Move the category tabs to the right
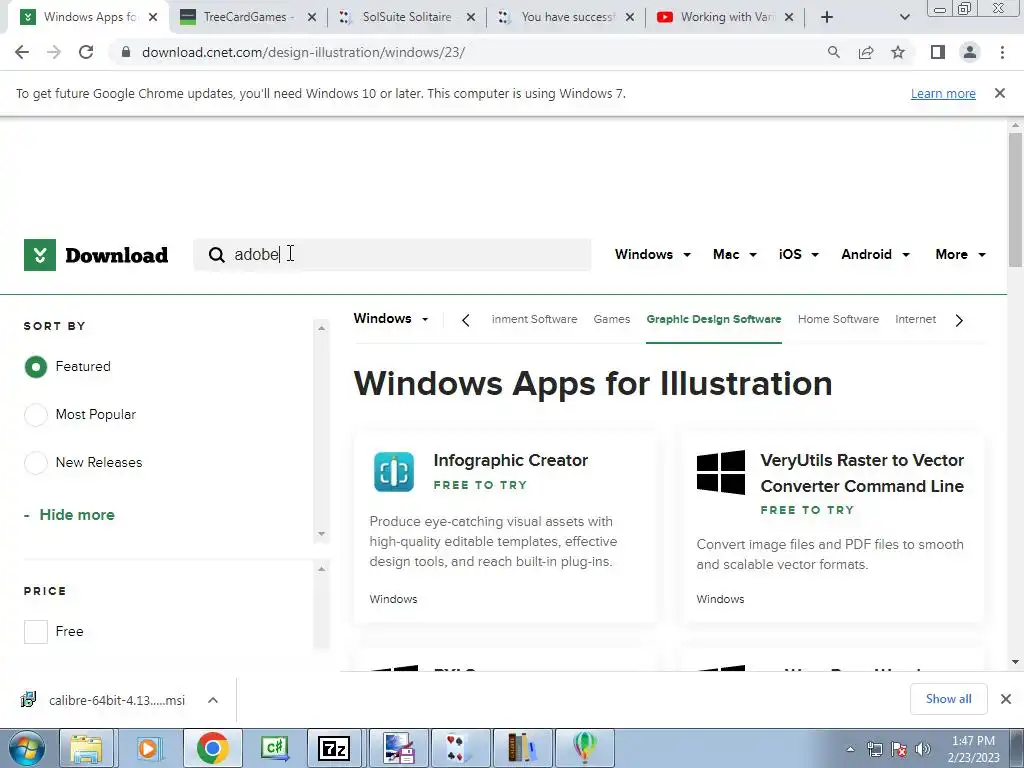This screenshot has width=1024, height=768. pyautogui.click(x=959, y=320)
